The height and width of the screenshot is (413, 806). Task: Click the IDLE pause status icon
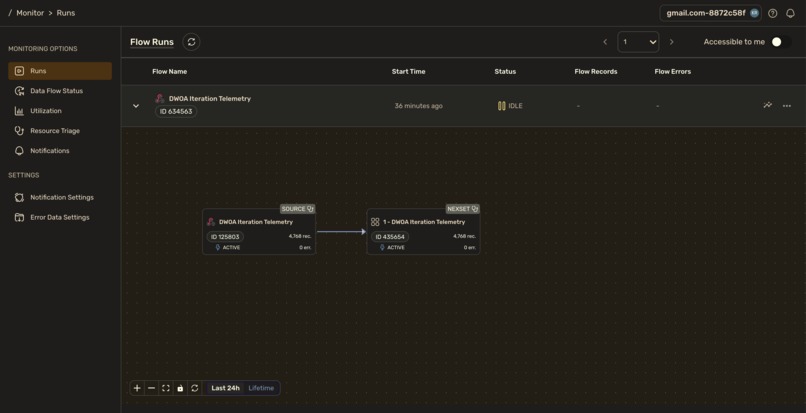(x=501, y=106)
